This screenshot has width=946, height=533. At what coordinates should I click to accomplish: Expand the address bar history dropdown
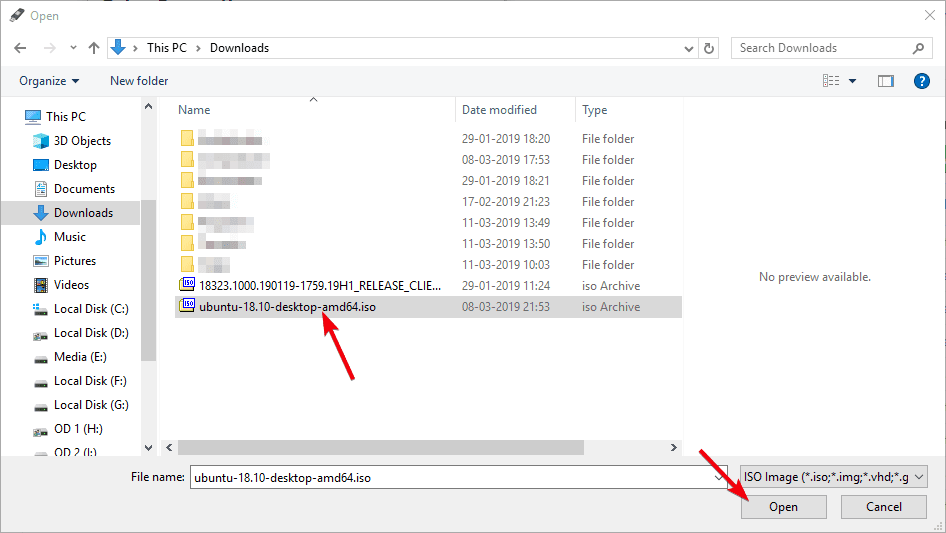688,48
